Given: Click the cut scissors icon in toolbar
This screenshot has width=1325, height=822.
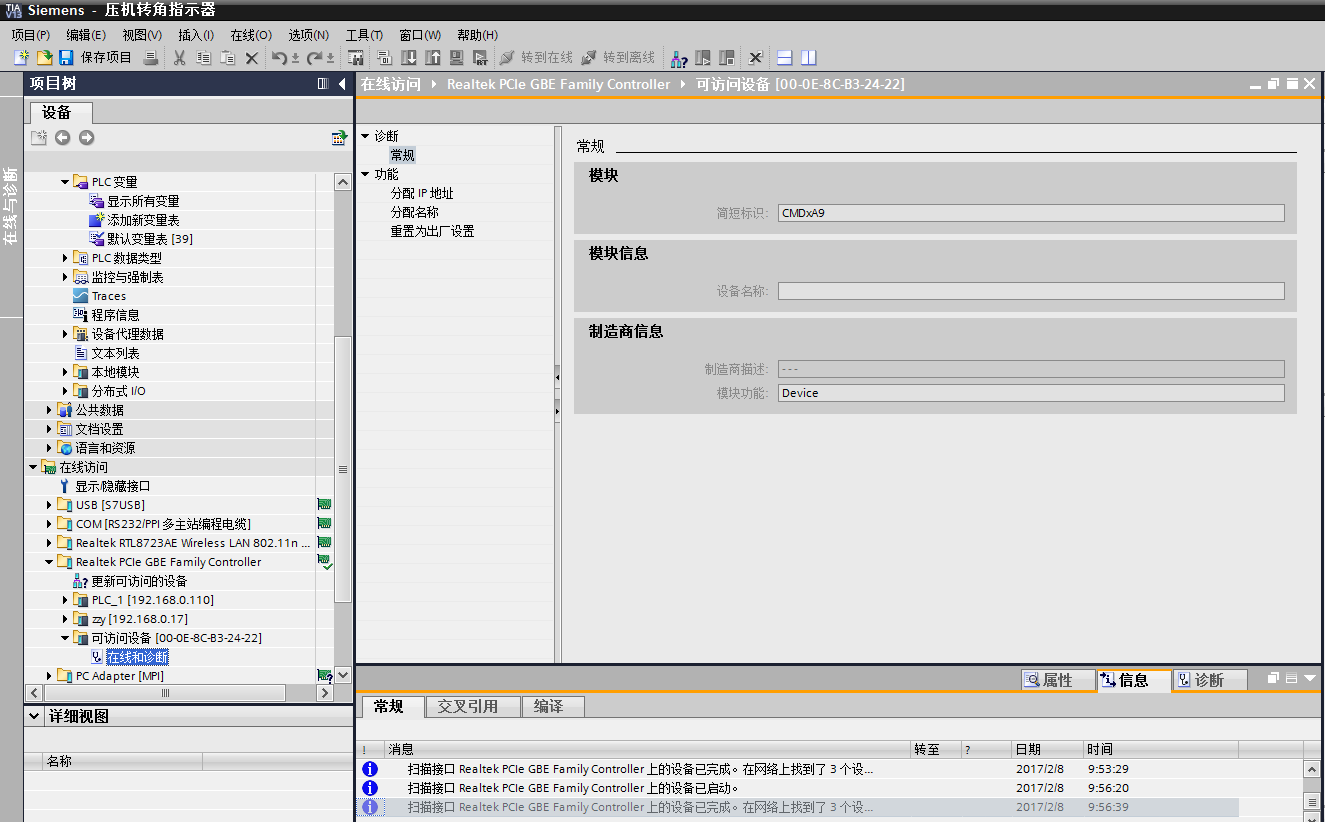Looking at the screenshot, I should 179,58.
